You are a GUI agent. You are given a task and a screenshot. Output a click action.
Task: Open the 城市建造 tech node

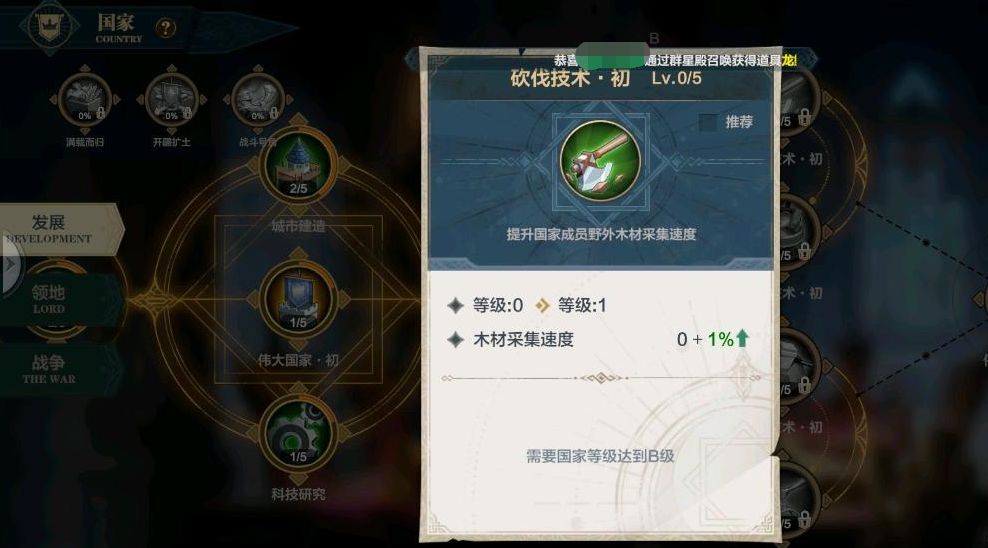point(298,164)
